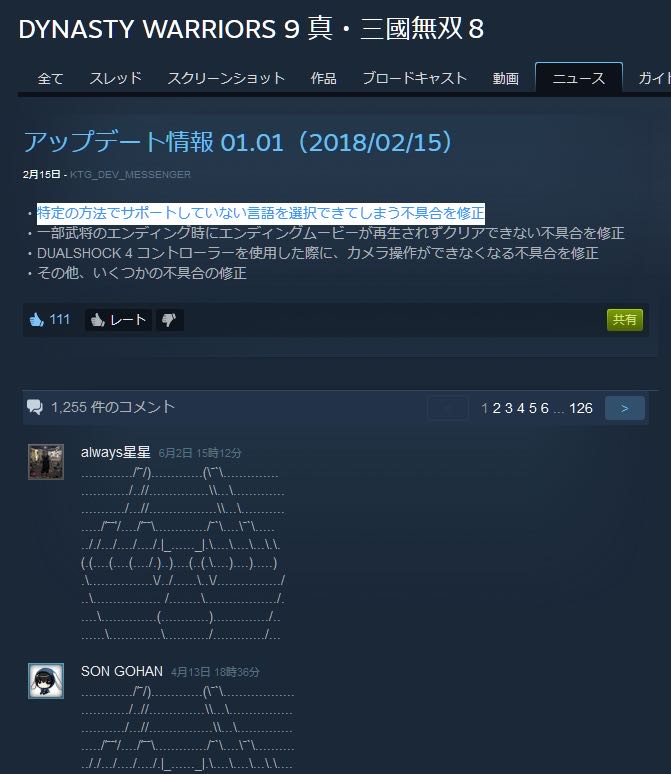Click the disabled previous page arrow
671x774 pixels.
[447, 408]
